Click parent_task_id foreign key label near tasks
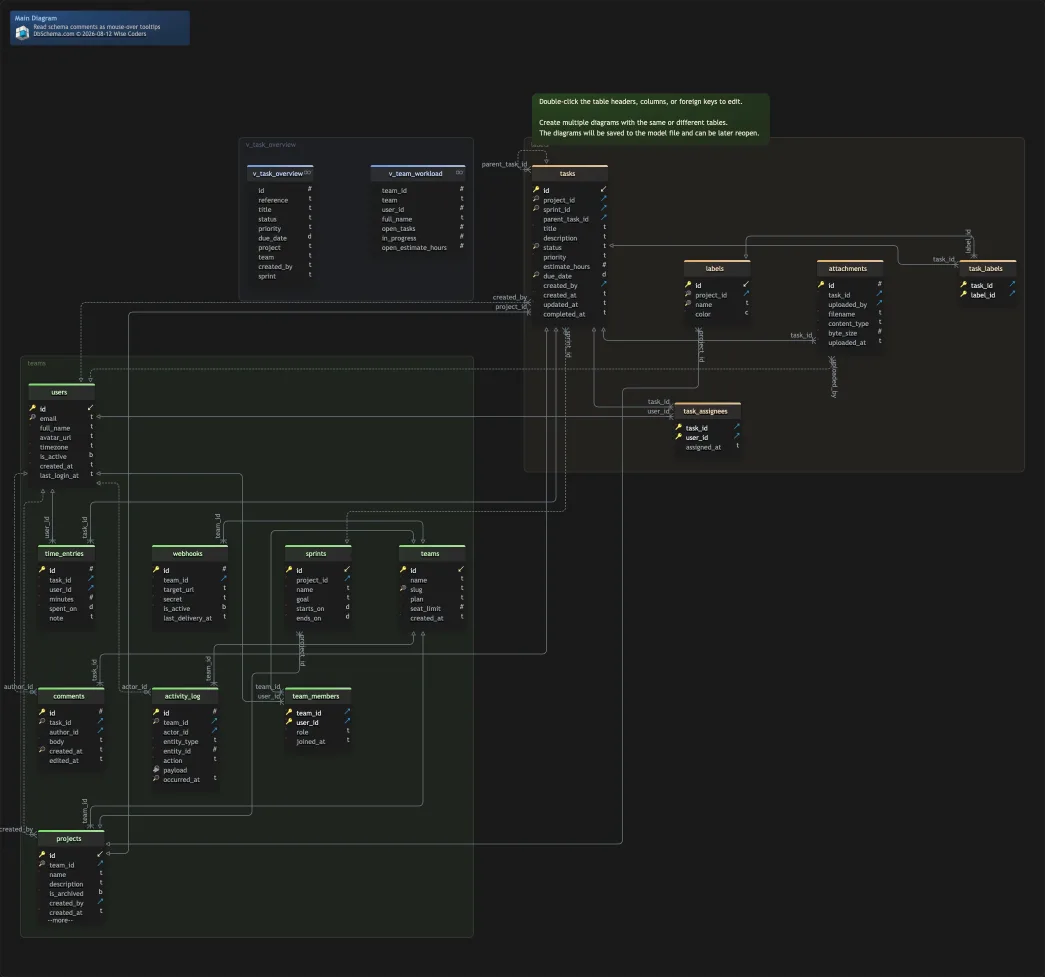 (x=505, y=164)
